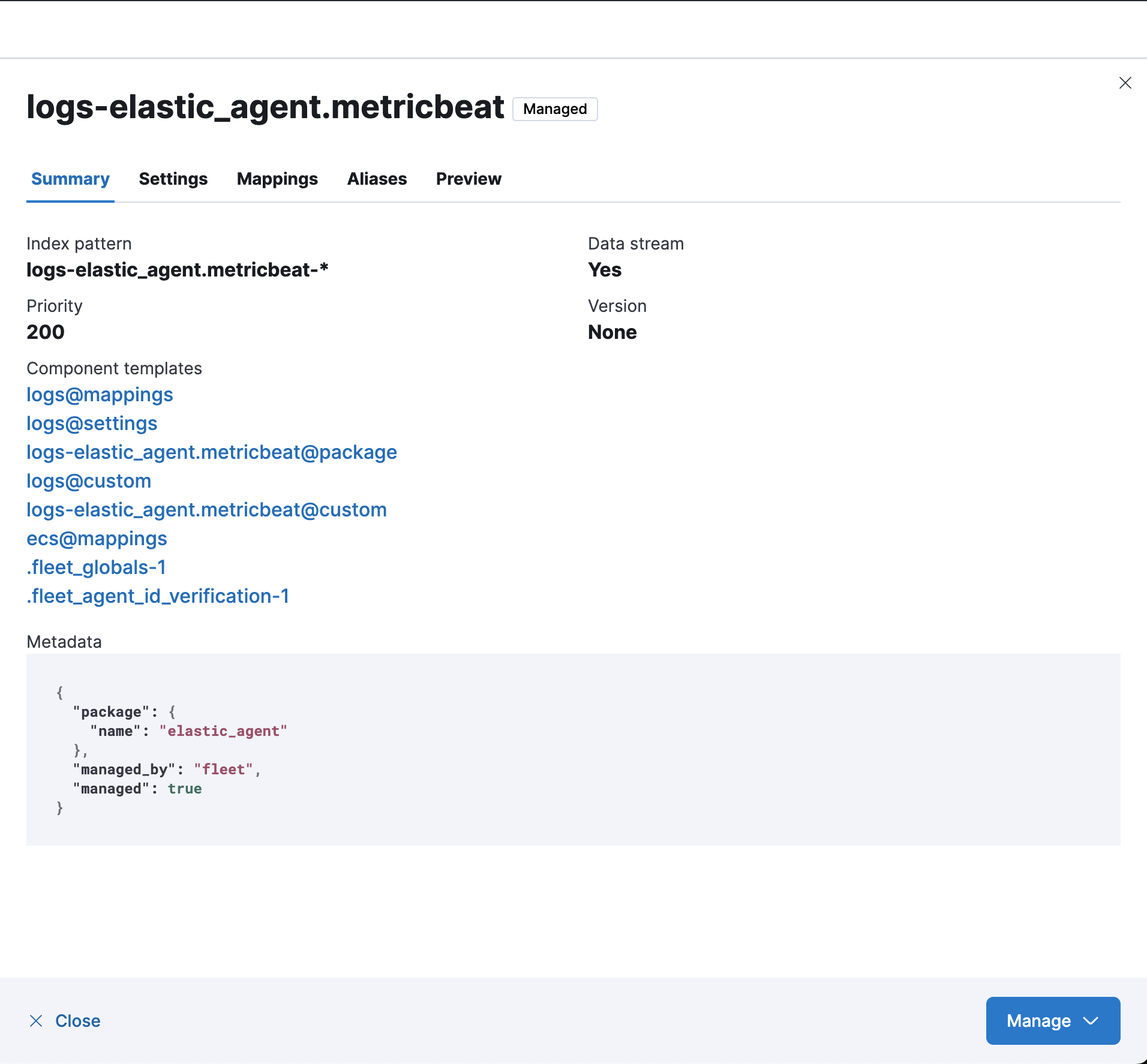Screen dimensions: 1147x1064
Task: Open the logs@mappings component template
Action: coord(100,395)
